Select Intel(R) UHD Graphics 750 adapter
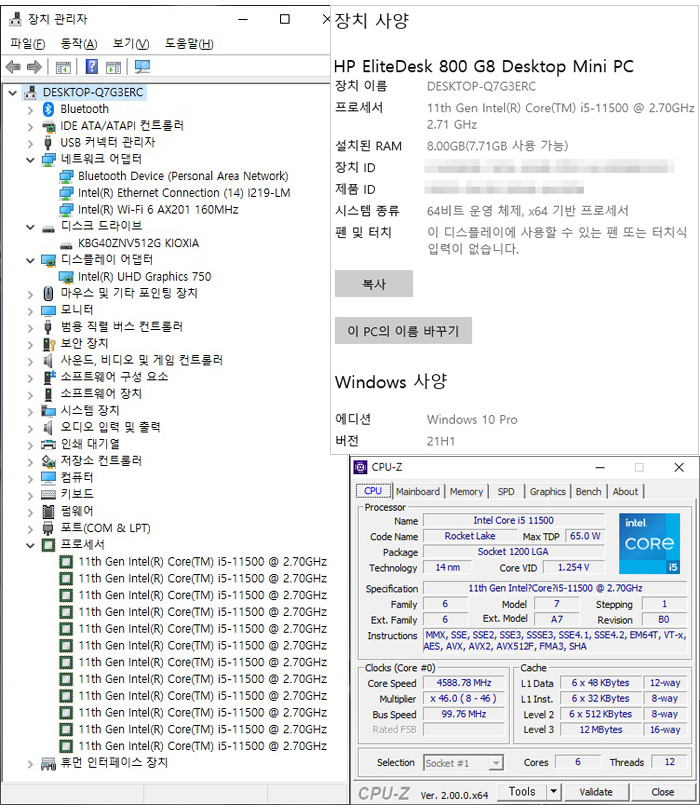This screenshot has height=808, width=700. point(144,277)
